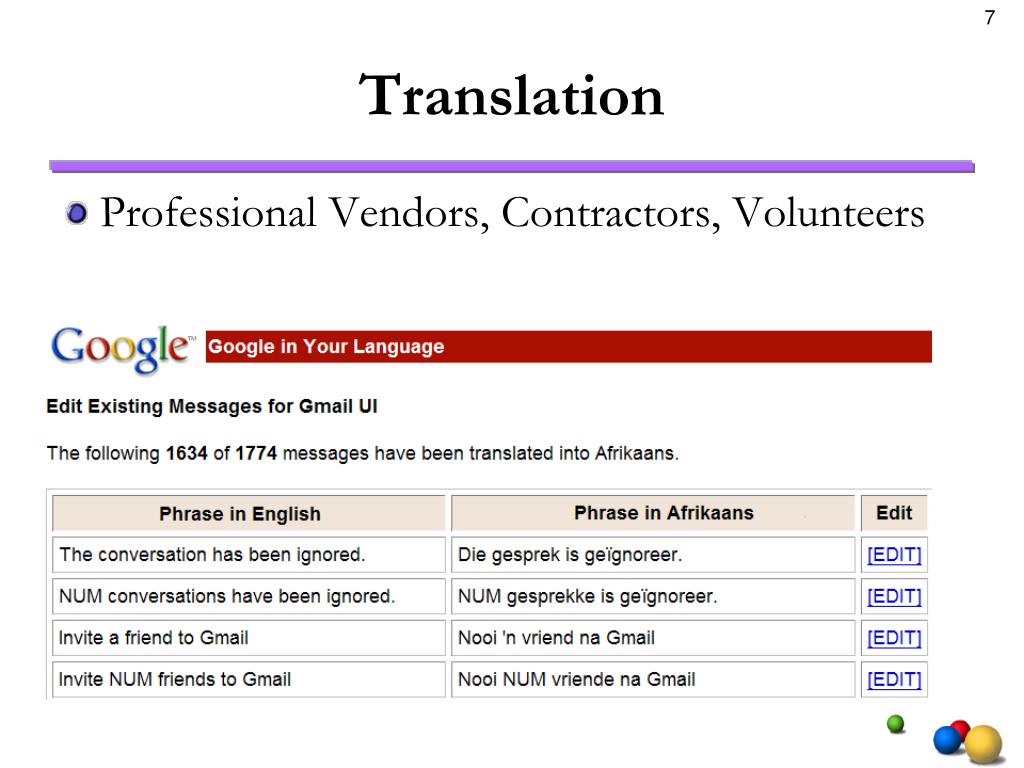The width and height of the screenshot is (1024, 768).
Task: Select the cell 'The conversation has been ignored.'
Action: [249, 555]
